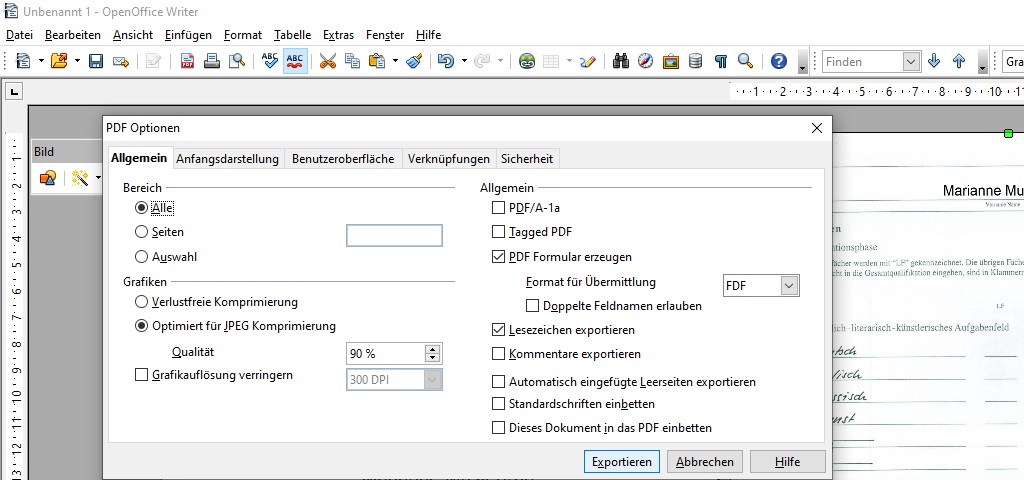Viewport: 1024px width, 480px height.
Task: Click the Filter wand icon in the Bild toolbar
Action: point(80,177)
